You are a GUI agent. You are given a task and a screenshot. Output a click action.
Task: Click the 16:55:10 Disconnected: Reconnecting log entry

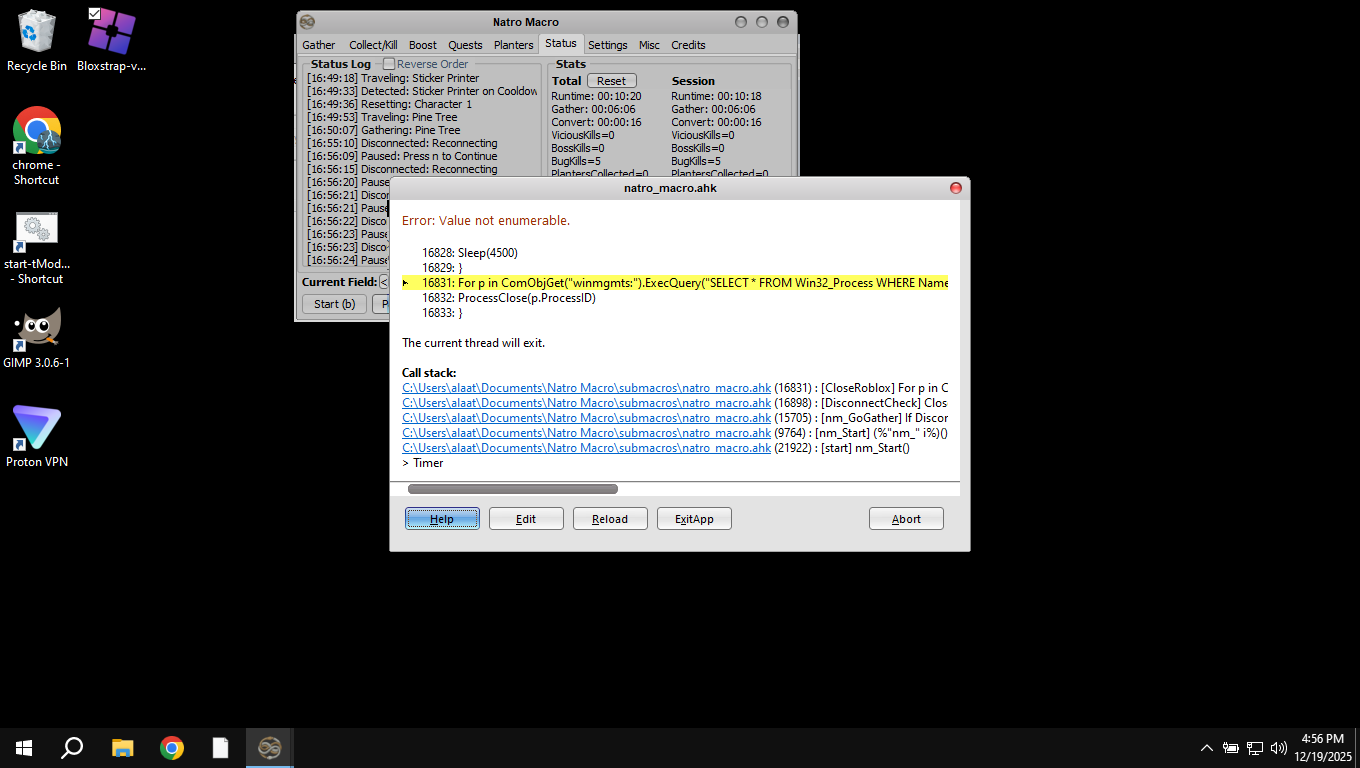click(402, 143)
